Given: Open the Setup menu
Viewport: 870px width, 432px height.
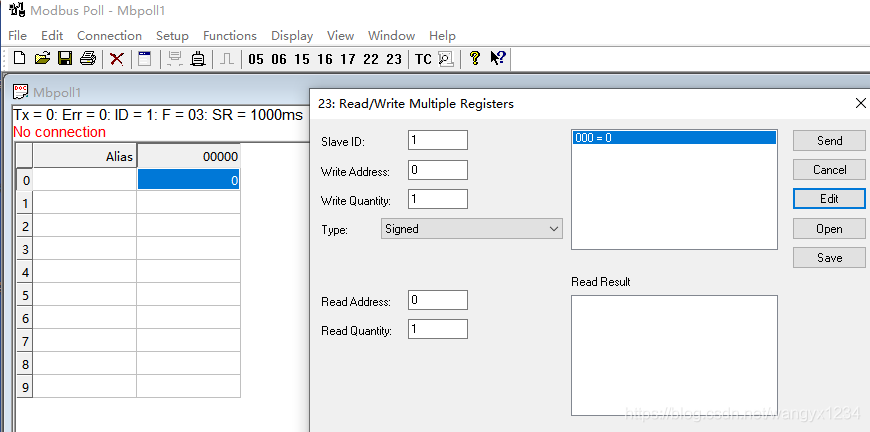Looking at the screenshot, I should click(172, 35).
